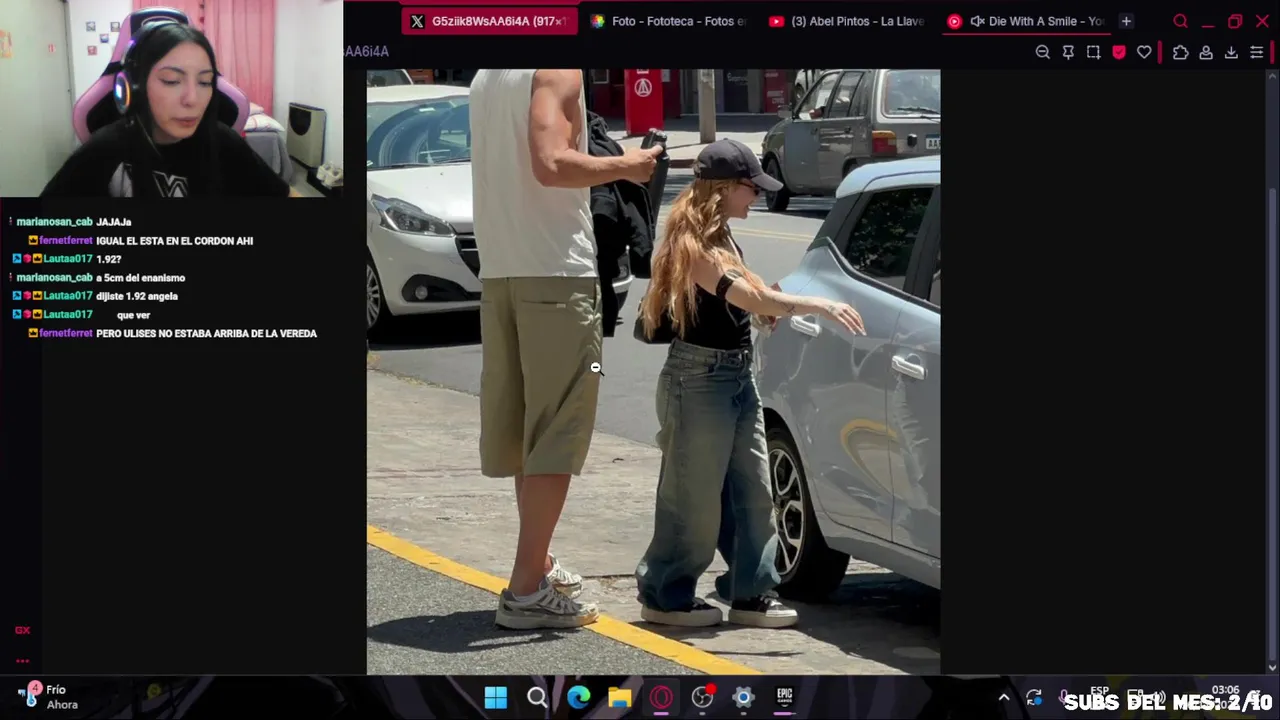The image size is (1280, 720).
Task: Switch to the Abel Pintos - La Llave tab
Action: point(848,21)
